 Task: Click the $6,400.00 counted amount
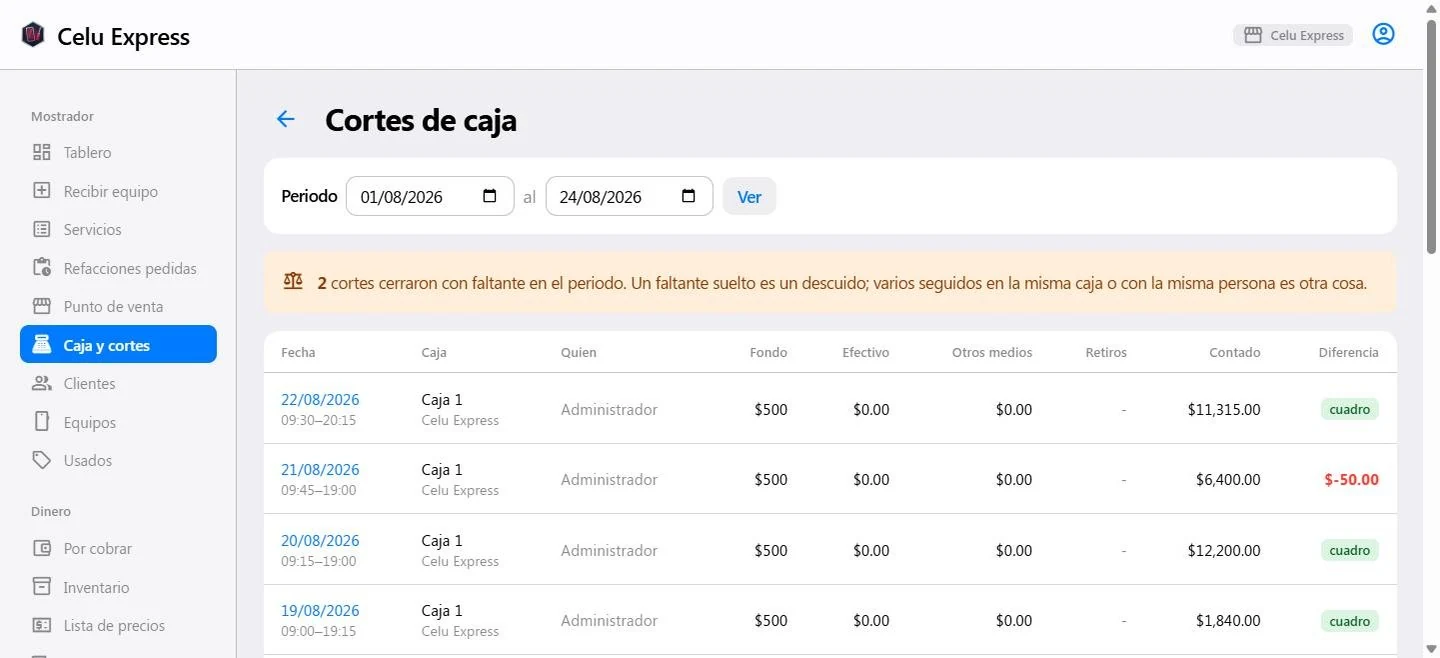click(x=1228, y=480)
